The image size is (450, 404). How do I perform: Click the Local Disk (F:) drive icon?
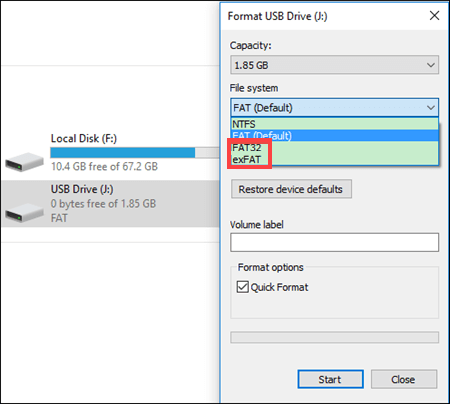(24, 162)
